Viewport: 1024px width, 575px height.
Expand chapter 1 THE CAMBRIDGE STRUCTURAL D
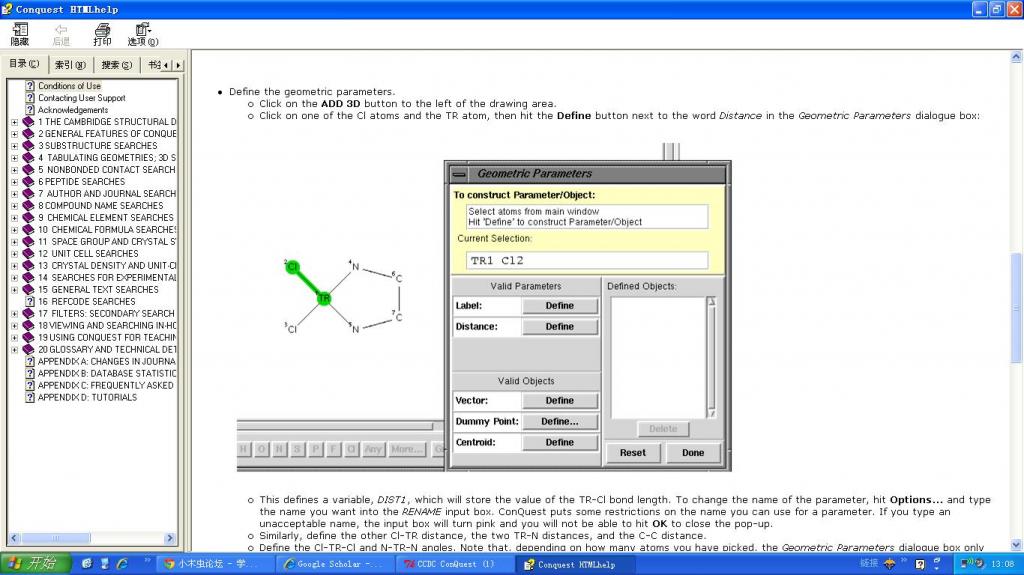14,122
